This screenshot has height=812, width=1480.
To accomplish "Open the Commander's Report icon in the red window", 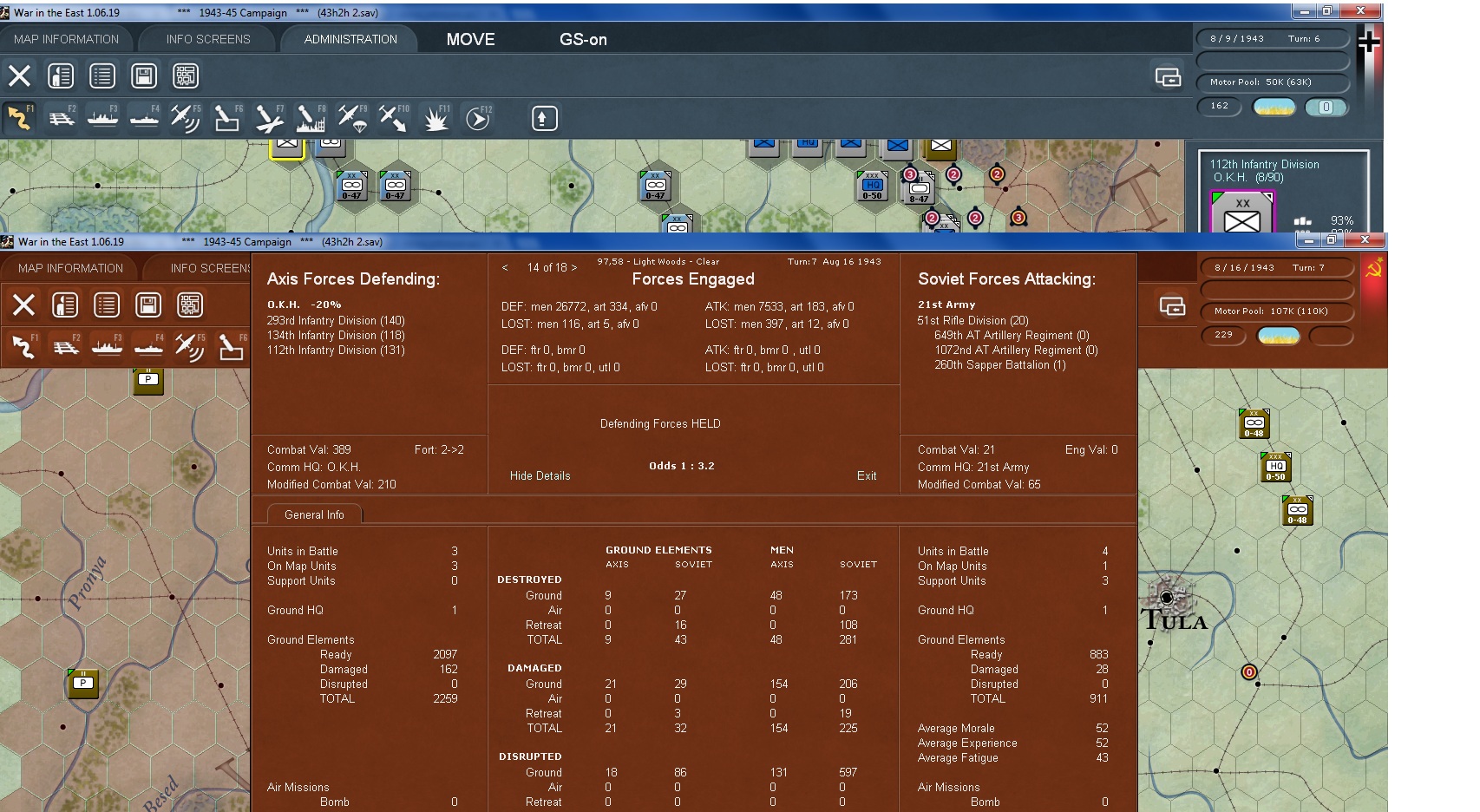I will pyautogui.click(x=65, y=305).
